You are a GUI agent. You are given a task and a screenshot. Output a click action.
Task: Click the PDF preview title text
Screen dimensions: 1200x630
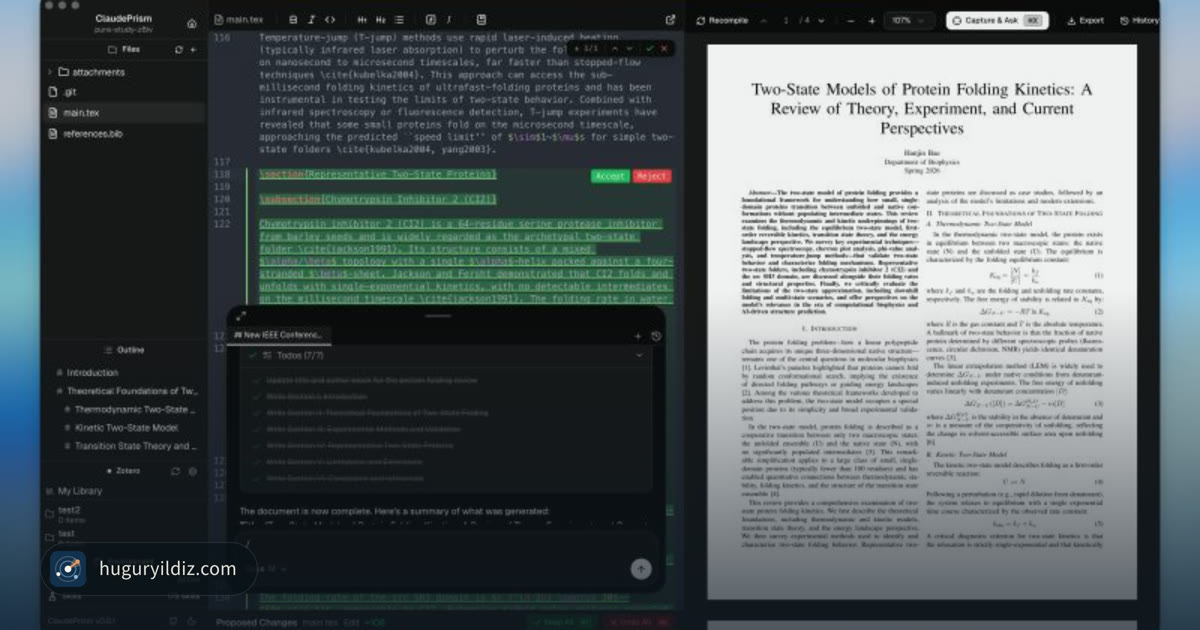click(x=922, y=108)
